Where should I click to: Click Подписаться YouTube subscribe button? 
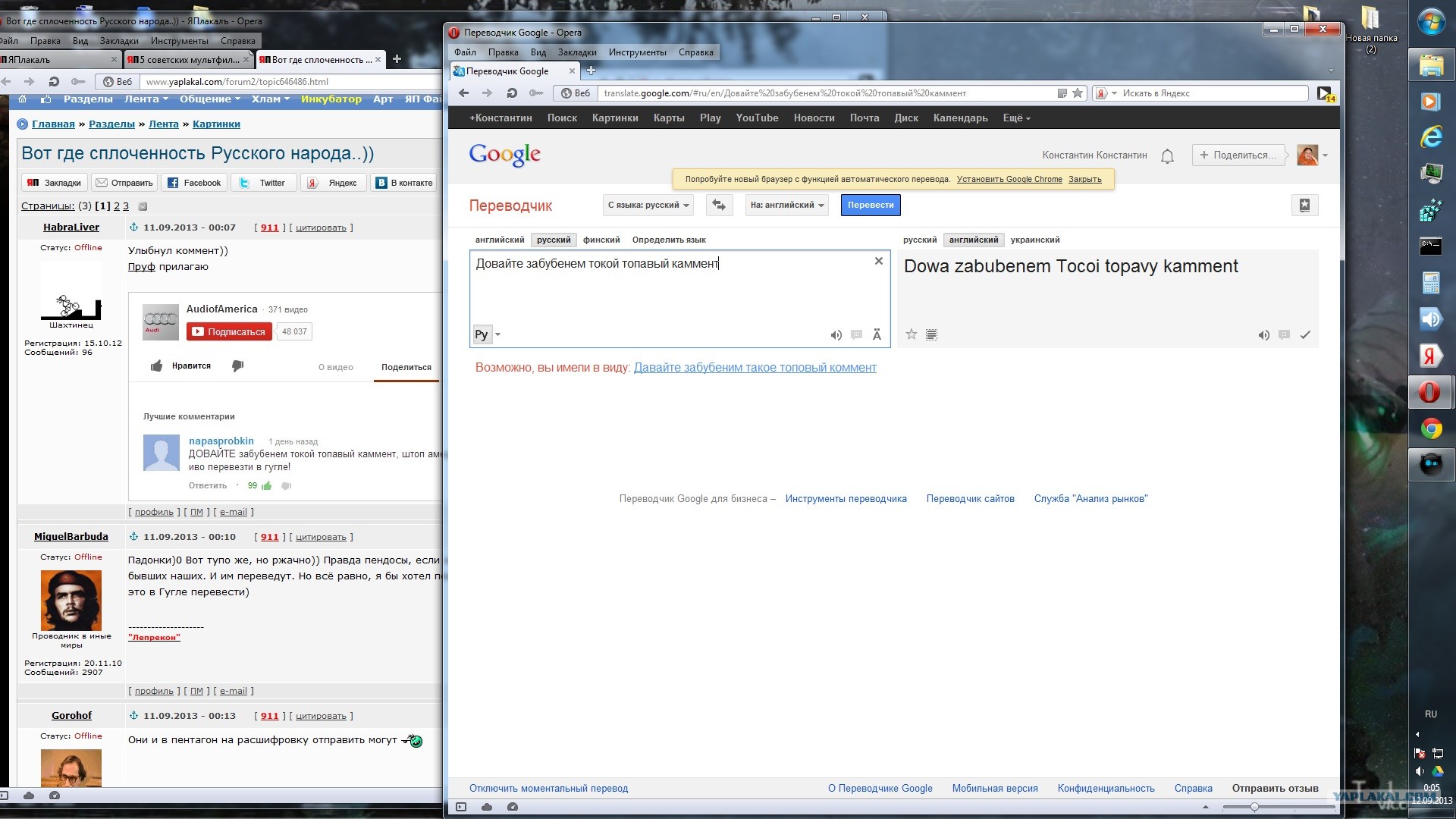pyautogui.click(x=229, y=331)
